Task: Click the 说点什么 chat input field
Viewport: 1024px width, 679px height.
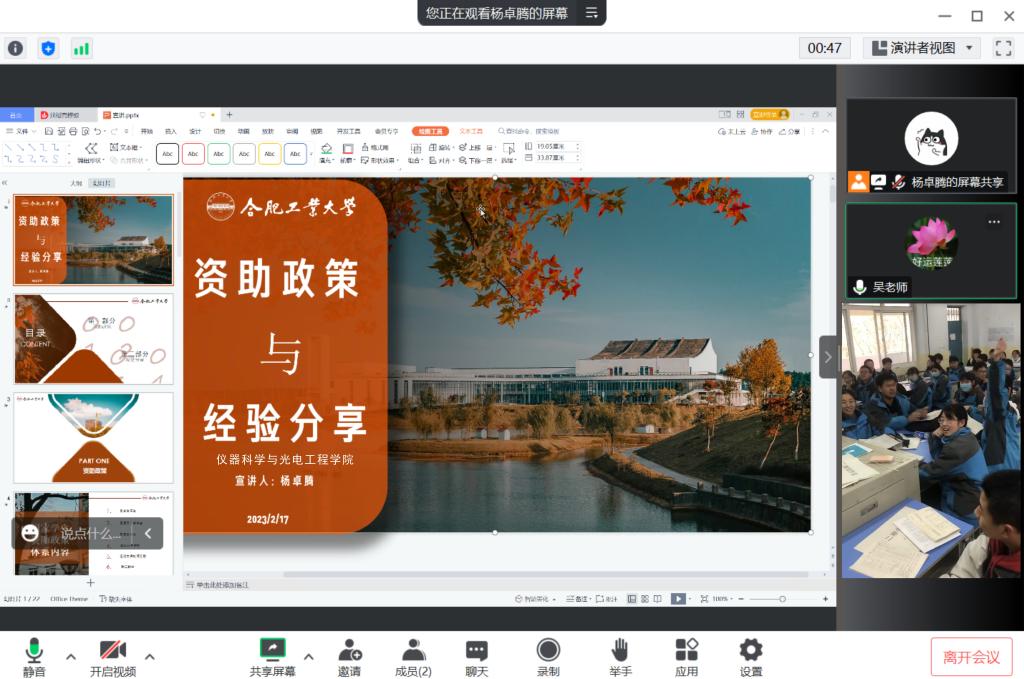Action: pyautogui.click(x=88, y=533)
